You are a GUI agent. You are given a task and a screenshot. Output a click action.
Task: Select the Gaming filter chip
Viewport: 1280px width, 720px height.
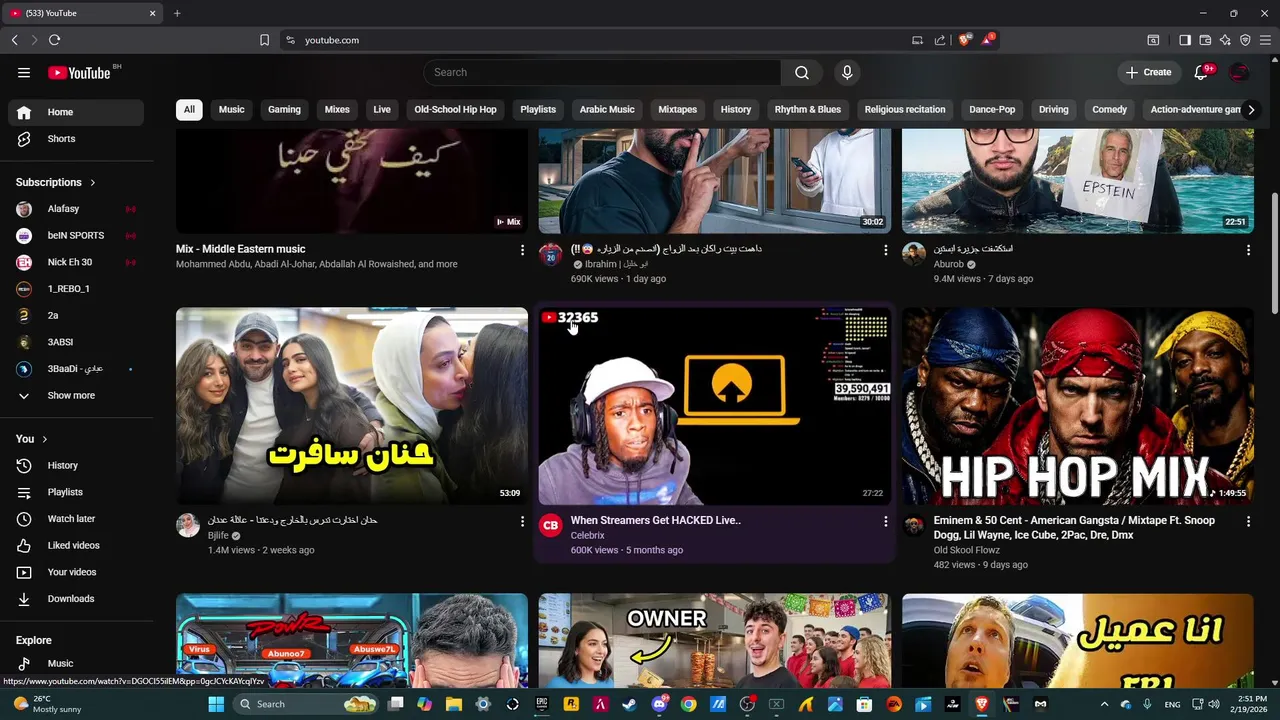(284, 109)
